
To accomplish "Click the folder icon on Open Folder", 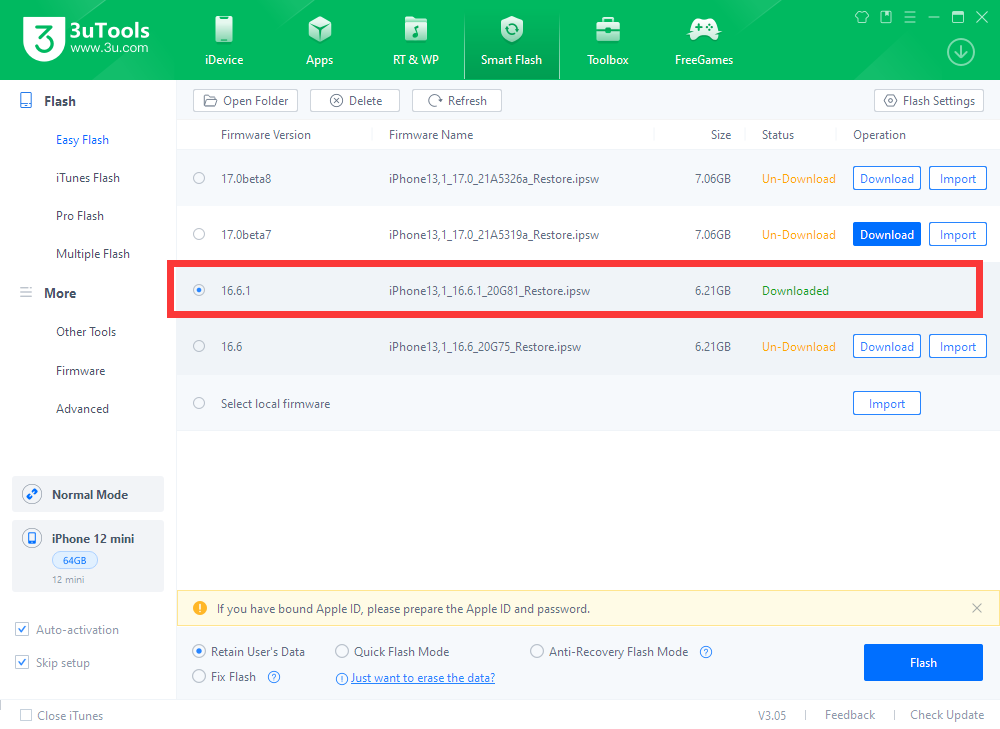I will 210,101.
